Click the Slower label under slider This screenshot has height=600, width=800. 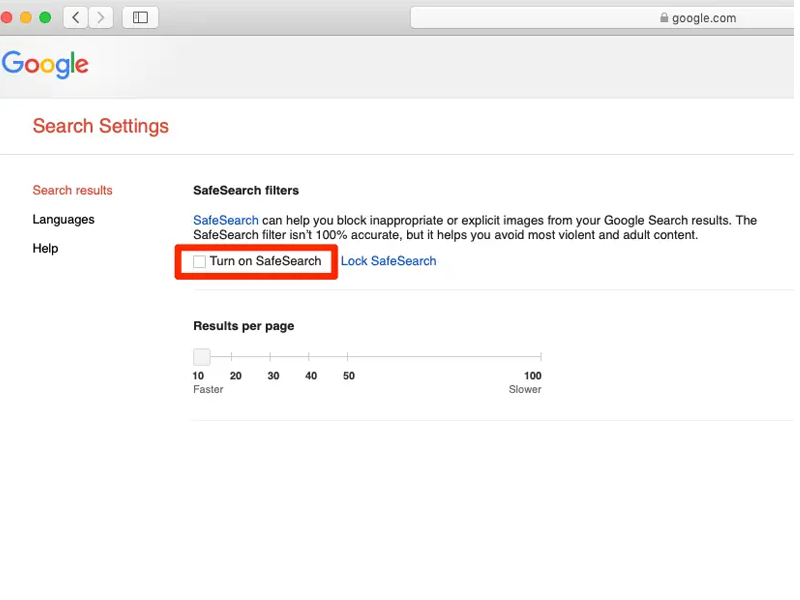[x=525, y=389]
